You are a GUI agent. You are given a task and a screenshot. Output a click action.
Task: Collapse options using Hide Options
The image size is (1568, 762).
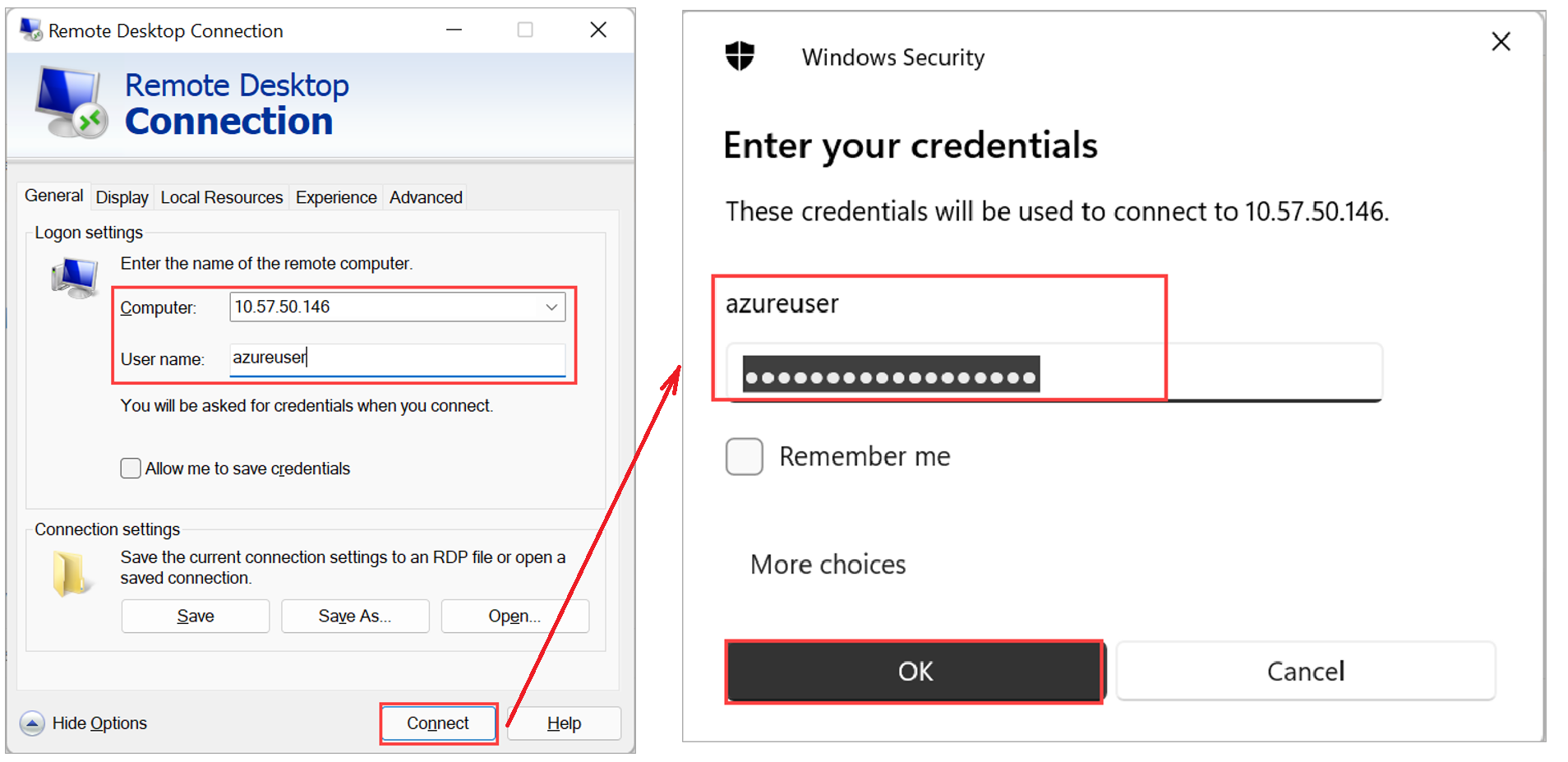99,723
